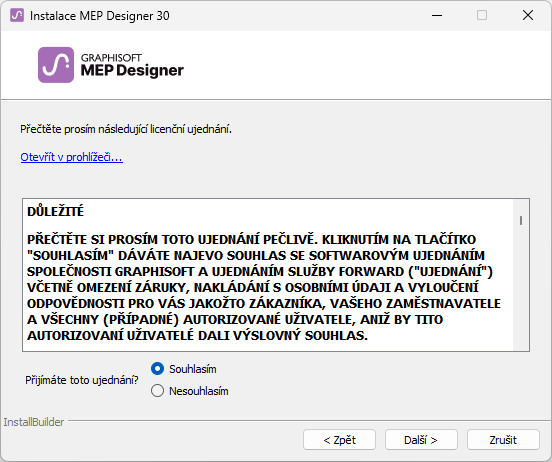Go back with the Zpět button

click(x=339, y=440)
